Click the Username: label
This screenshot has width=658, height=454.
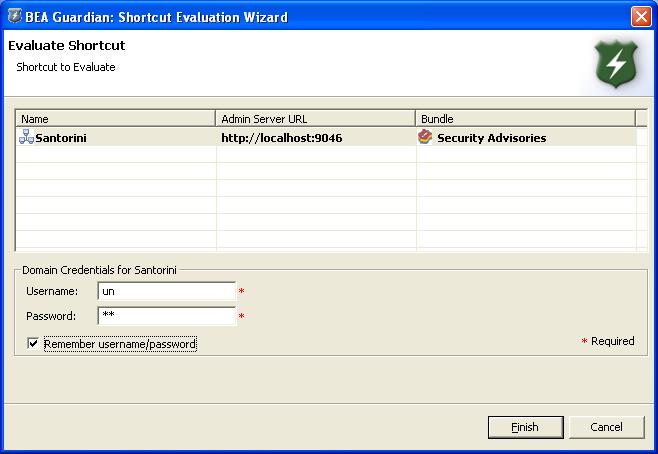click(52, 291)
